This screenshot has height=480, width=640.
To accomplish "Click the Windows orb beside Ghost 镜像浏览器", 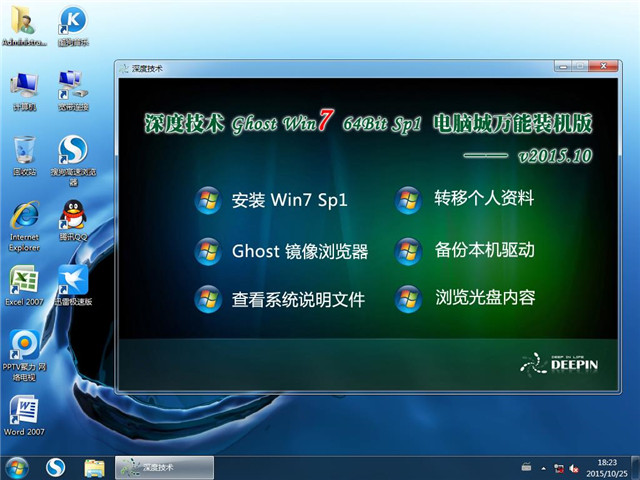I will [x=208, y=251].
